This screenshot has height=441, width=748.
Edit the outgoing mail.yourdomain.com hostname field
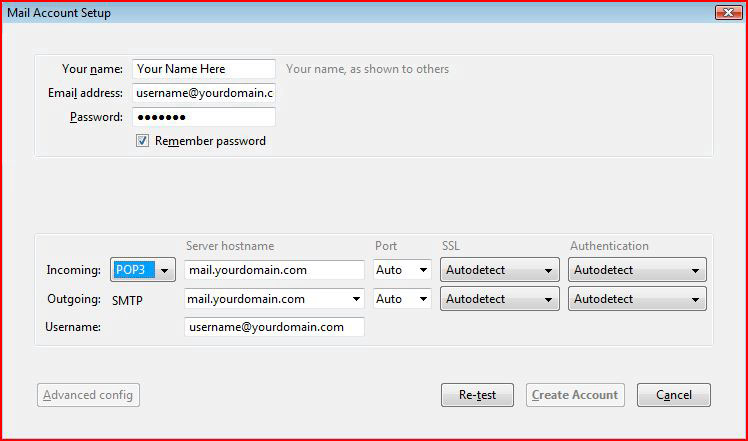(267, 299)
